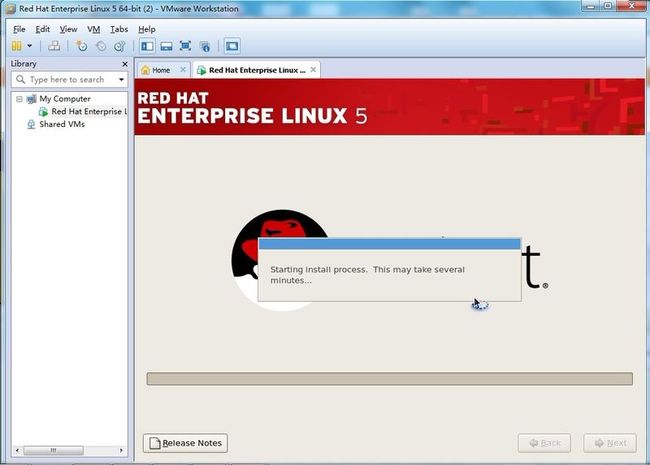
Task: Minimize the VMware Workstation window
Action: pyautogui.click(x=591, y=6)
